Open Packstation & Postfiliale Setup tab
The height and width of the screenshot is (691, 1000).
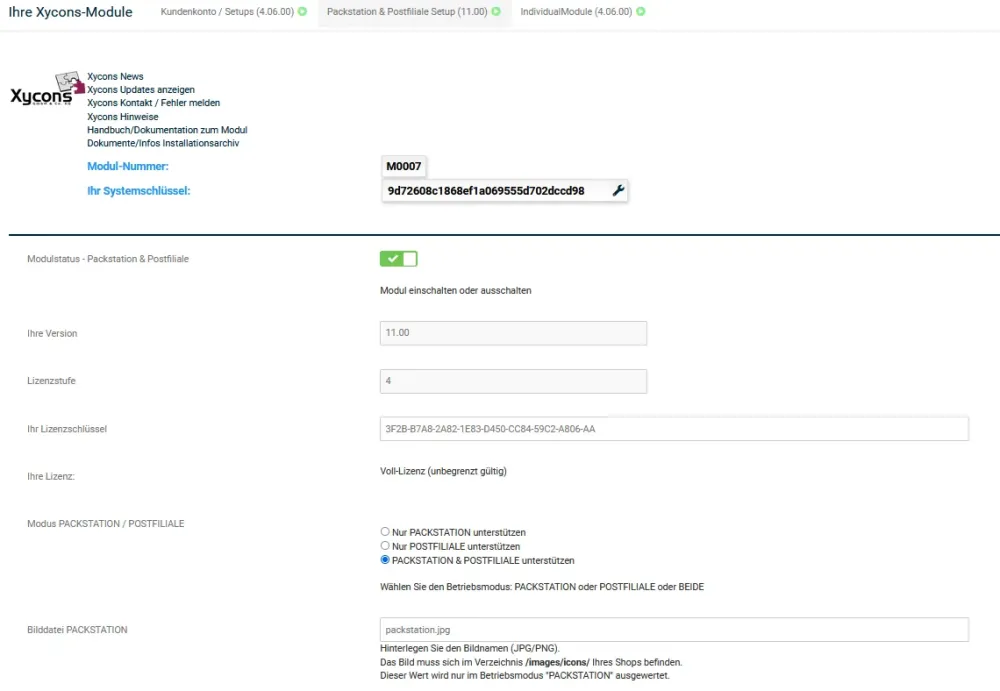pyautogui.click(x=413, y=11)
